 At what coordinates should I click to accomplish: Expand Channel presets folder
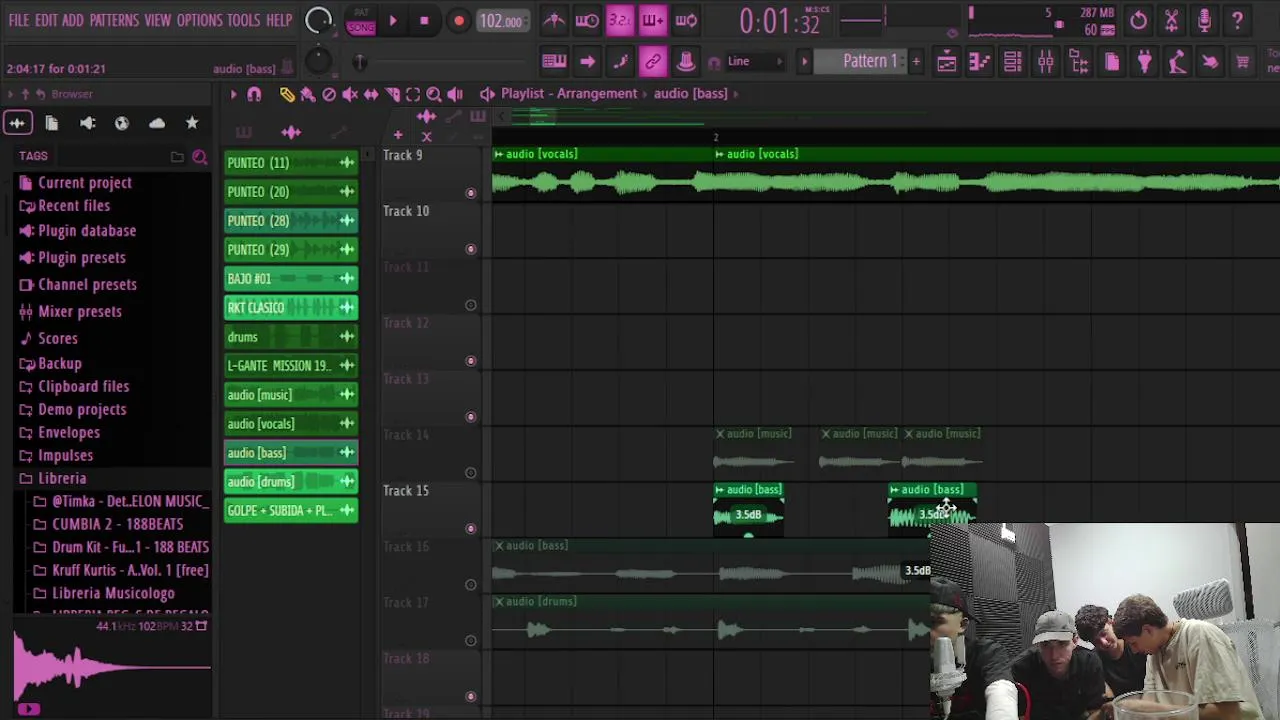click(x=87, y=285)
